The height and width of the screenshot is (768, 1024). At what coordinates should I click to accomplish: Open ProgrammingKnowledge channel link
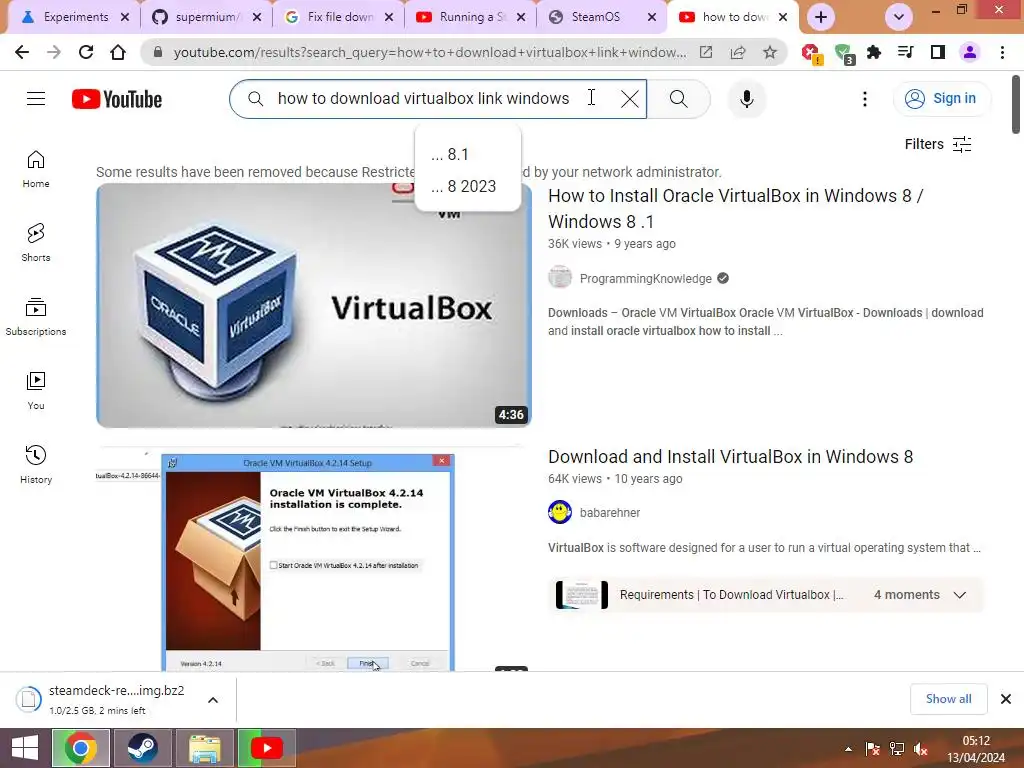coord(645,279)
